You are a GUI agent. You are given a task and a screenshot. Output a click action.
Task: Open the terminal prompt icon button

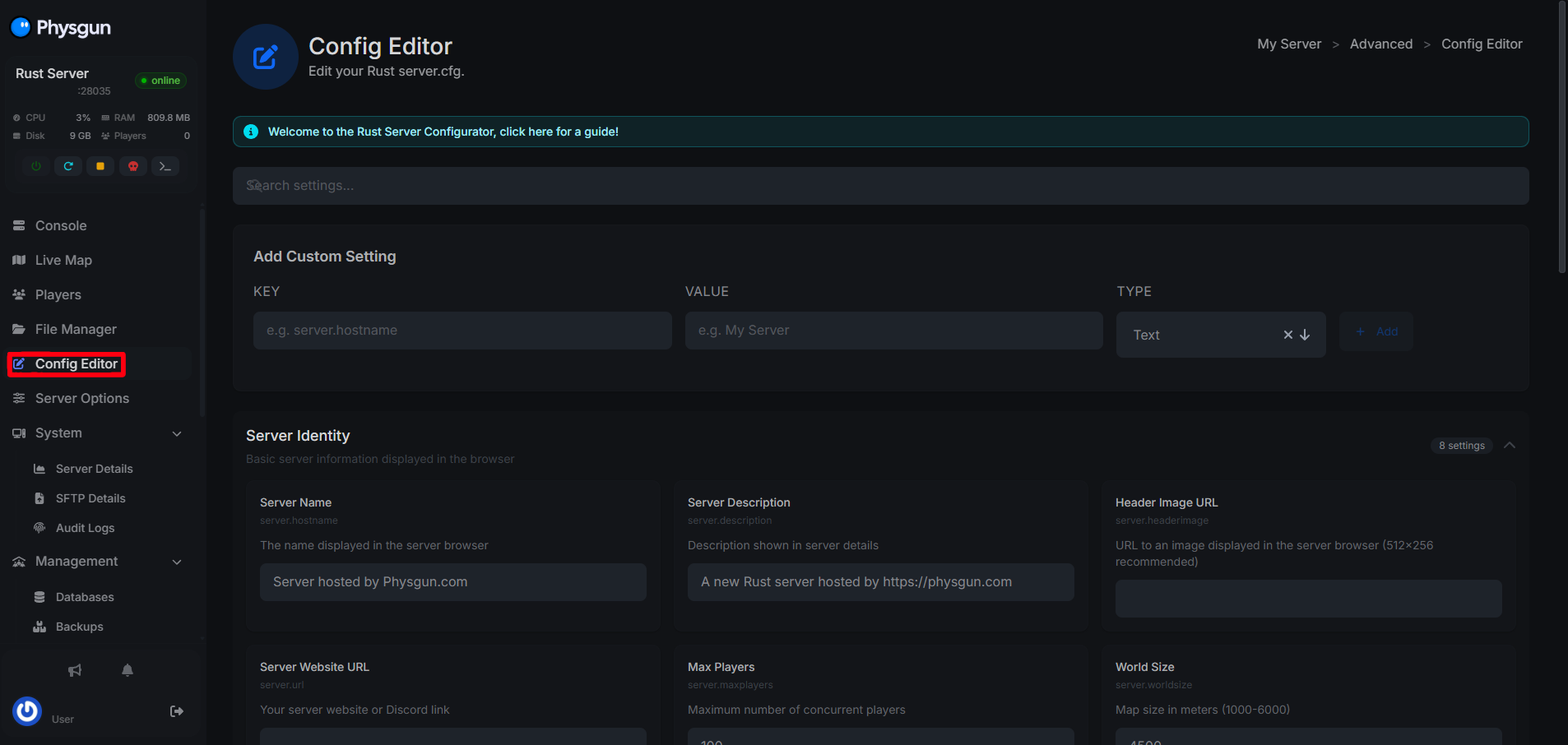[x=165, y=166]
